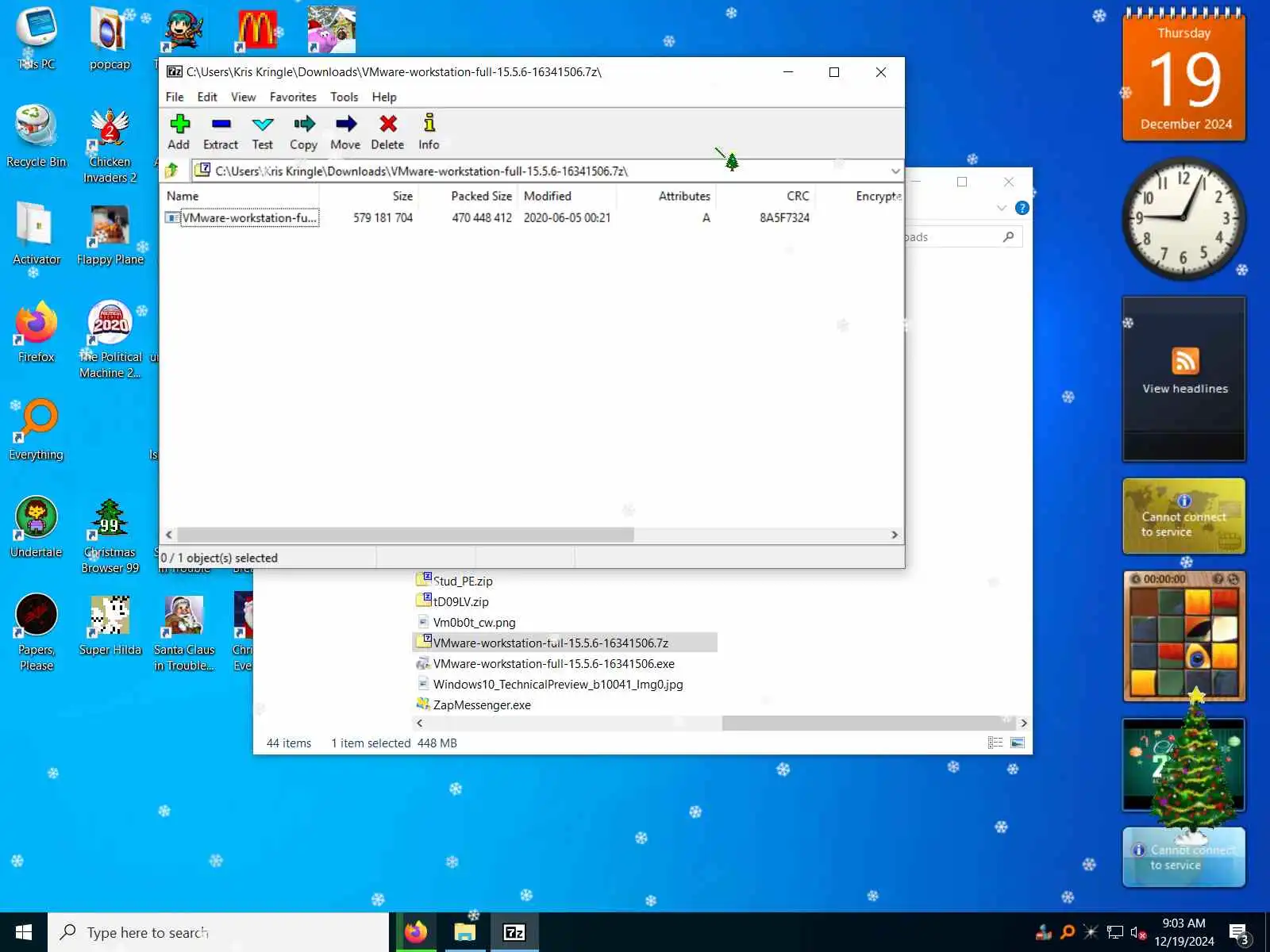This screenshot has height=952, width=1270.
Task: Switch to the 7-Zip taskbar button
Action: point(514,932)
